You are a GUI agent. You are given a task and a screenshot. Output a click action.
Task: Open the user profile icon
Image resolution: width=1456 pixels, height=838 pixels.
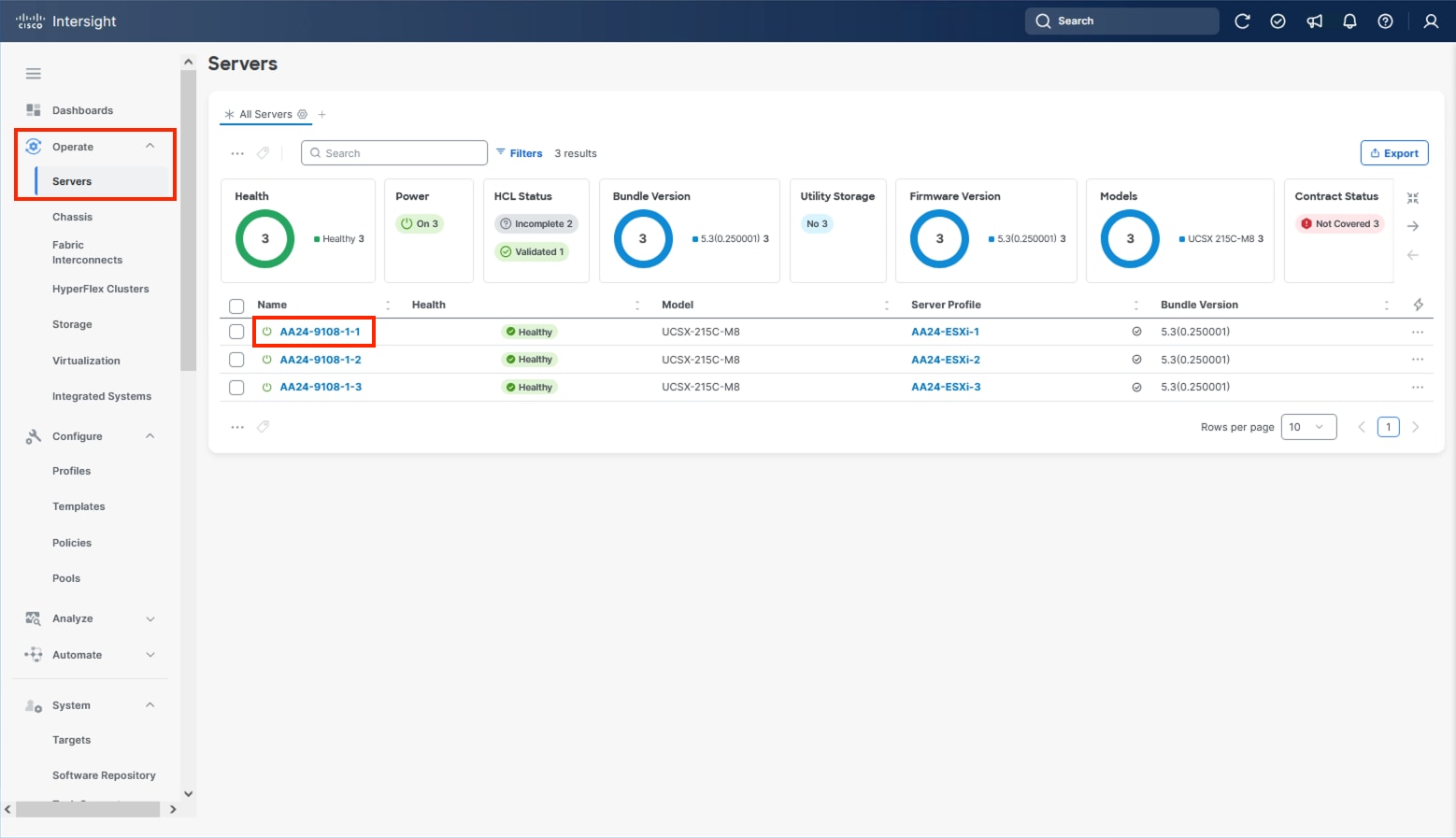click(x=1430, y=21)
